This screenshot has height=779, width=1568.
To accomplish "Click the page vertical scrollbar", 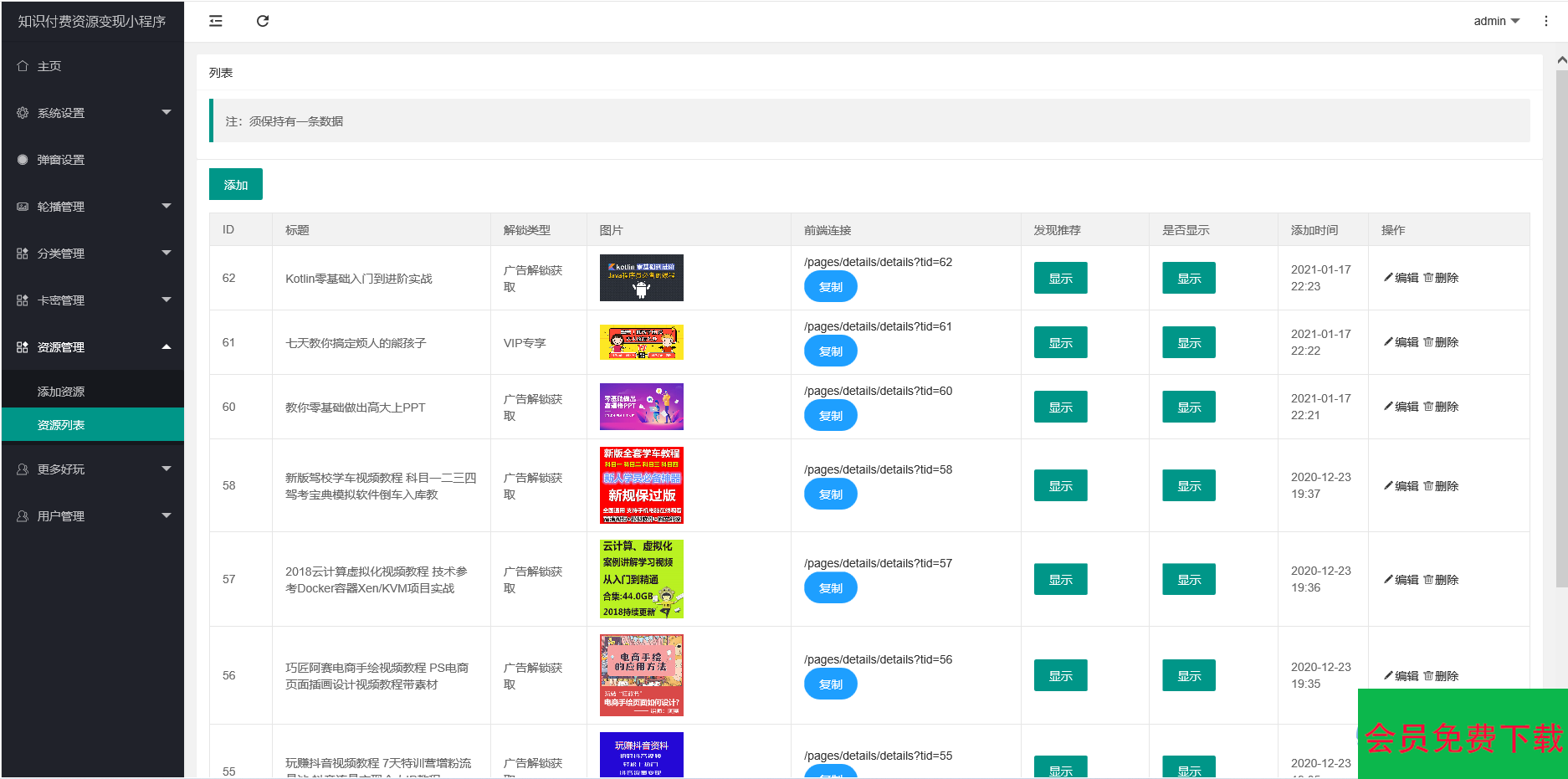I will pos(1561,335).
